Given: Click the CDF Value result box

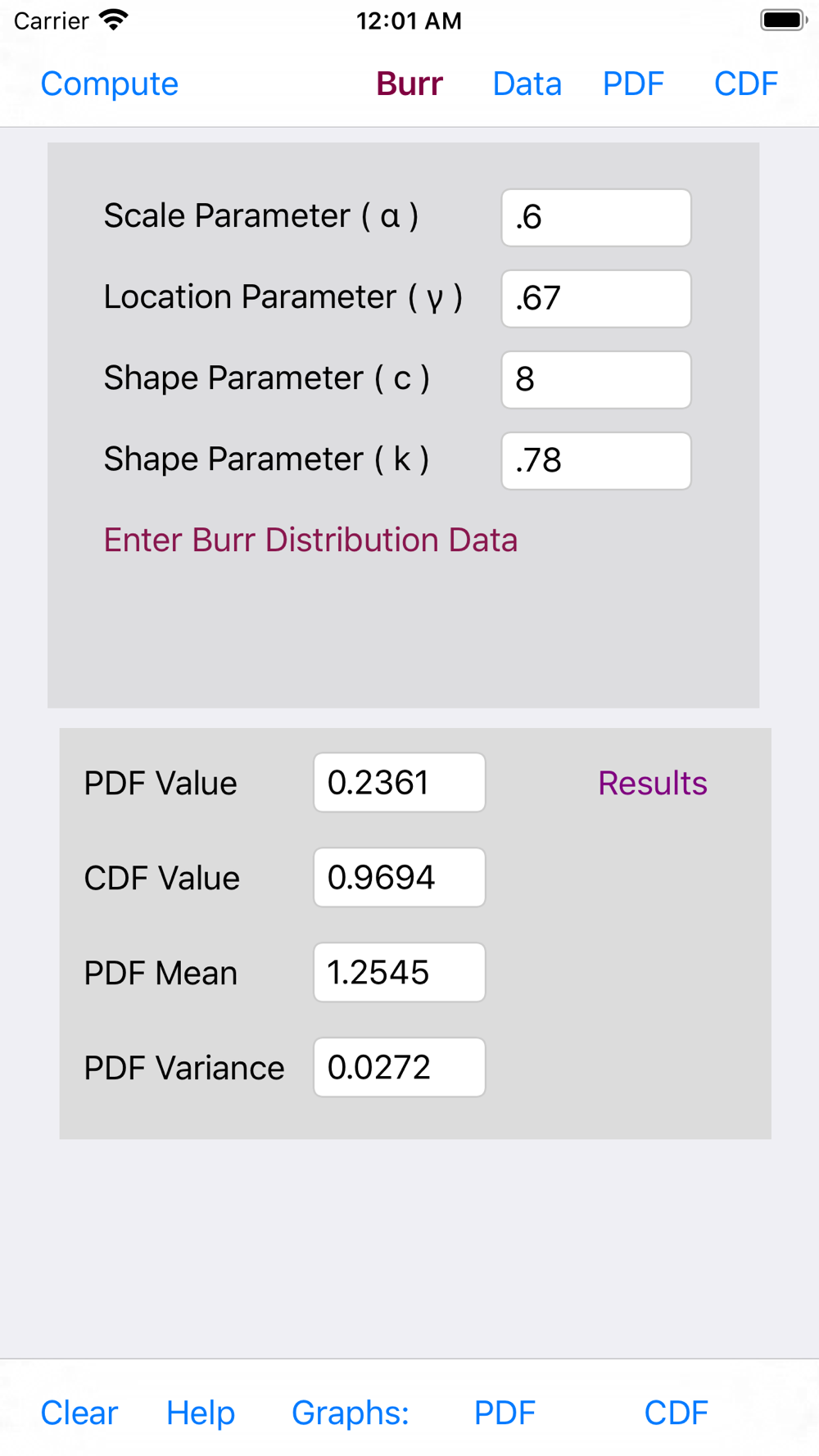Looking at the screenshot, I should pyautogui.click(x=400, y=878).
